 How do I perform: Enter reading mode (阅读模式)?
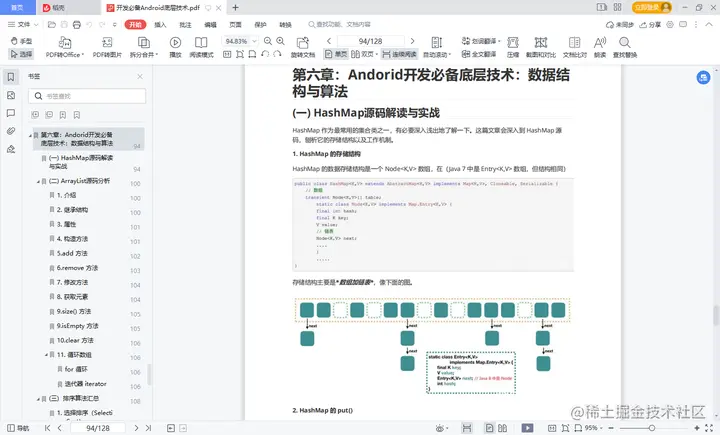click(x=201, y=47)
